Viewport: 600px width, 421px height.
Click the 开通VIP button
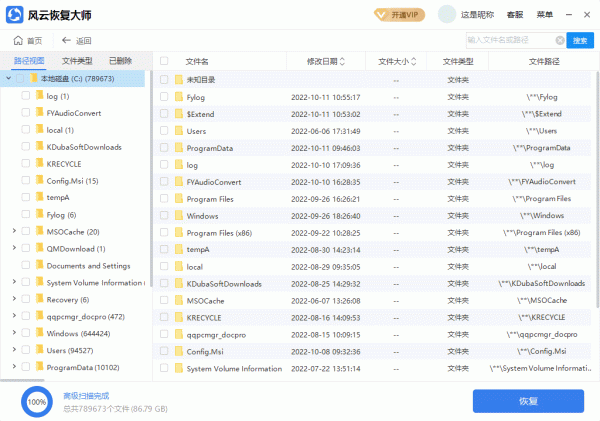click(398, 15)
